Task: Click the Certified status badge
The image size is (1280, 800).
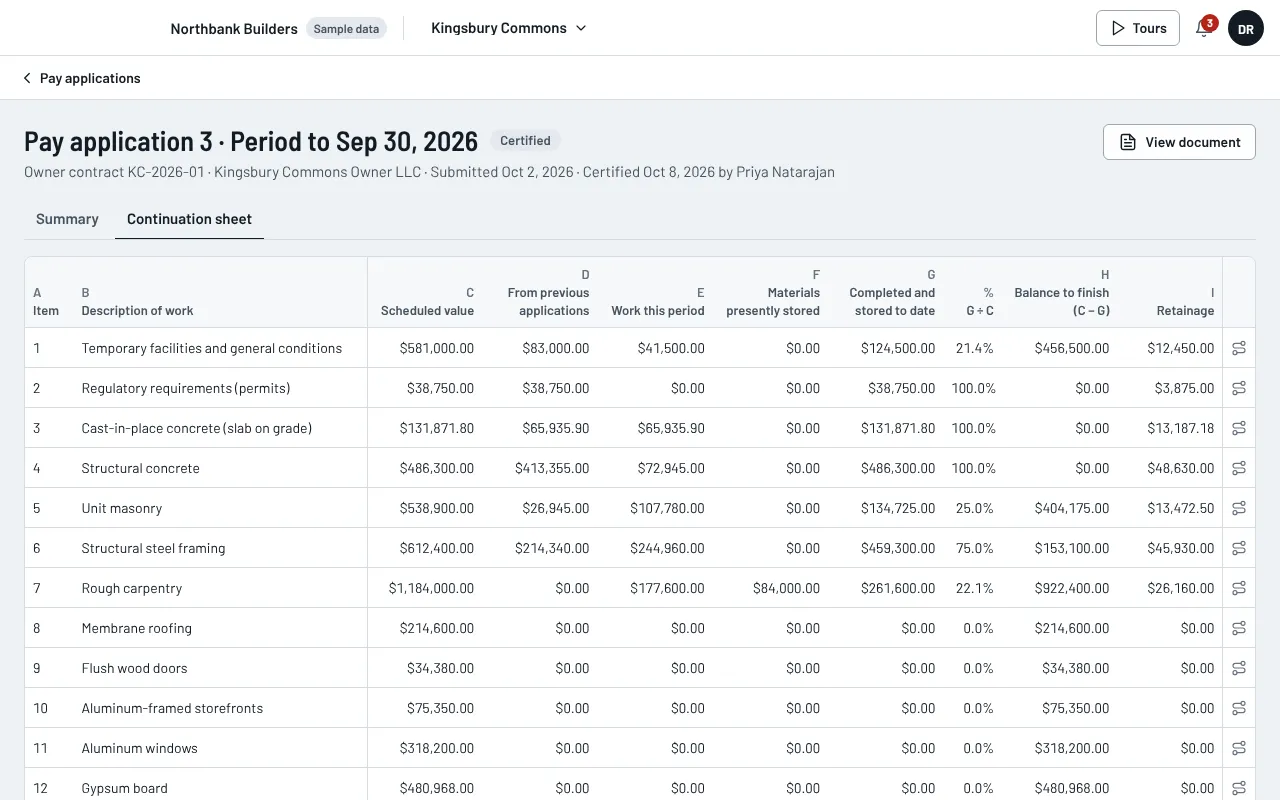Action: click(x=525, y=141)
